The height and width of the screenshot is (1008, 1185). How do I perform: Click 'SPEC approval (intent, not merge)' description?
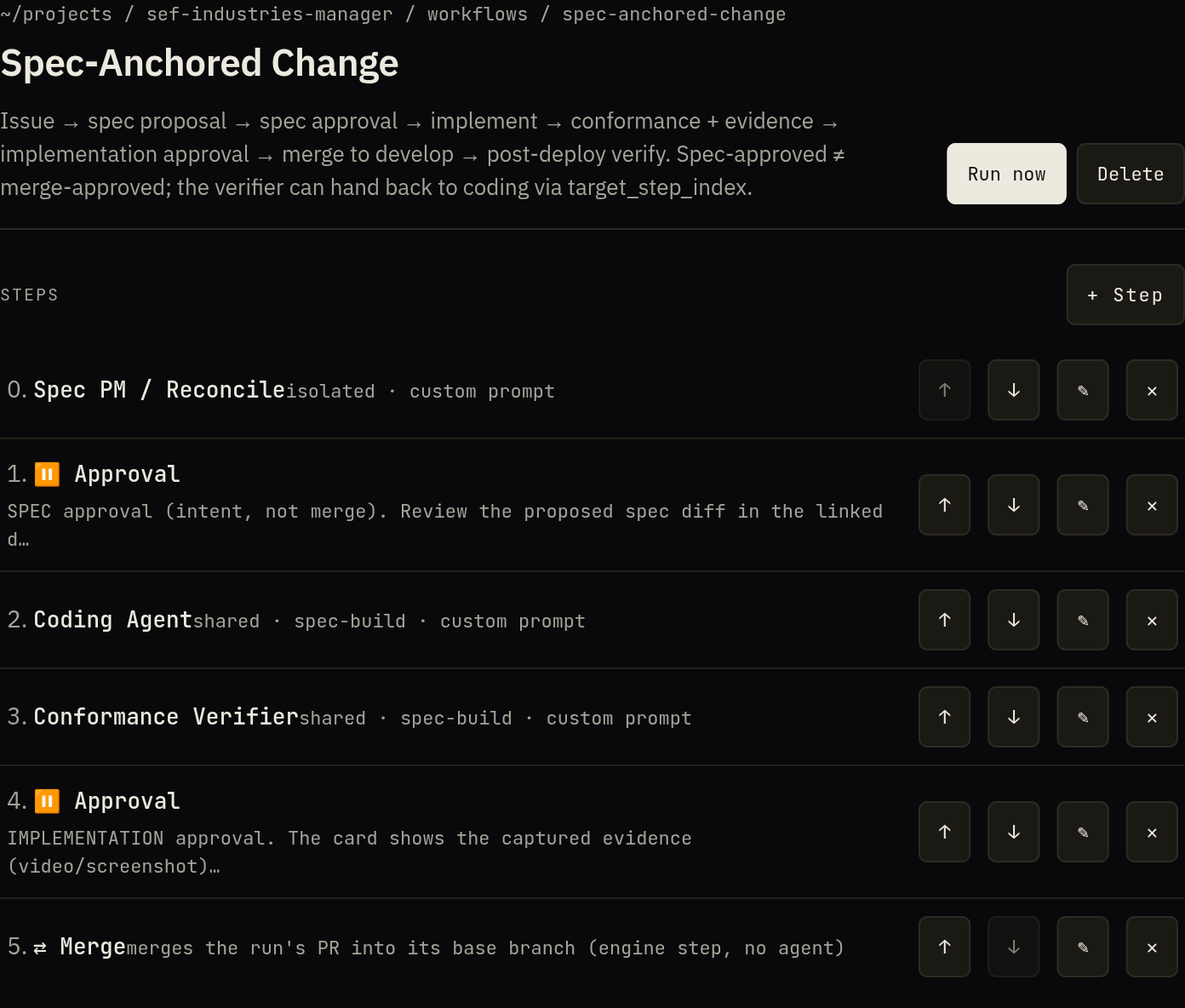click(x=444, y=524)
